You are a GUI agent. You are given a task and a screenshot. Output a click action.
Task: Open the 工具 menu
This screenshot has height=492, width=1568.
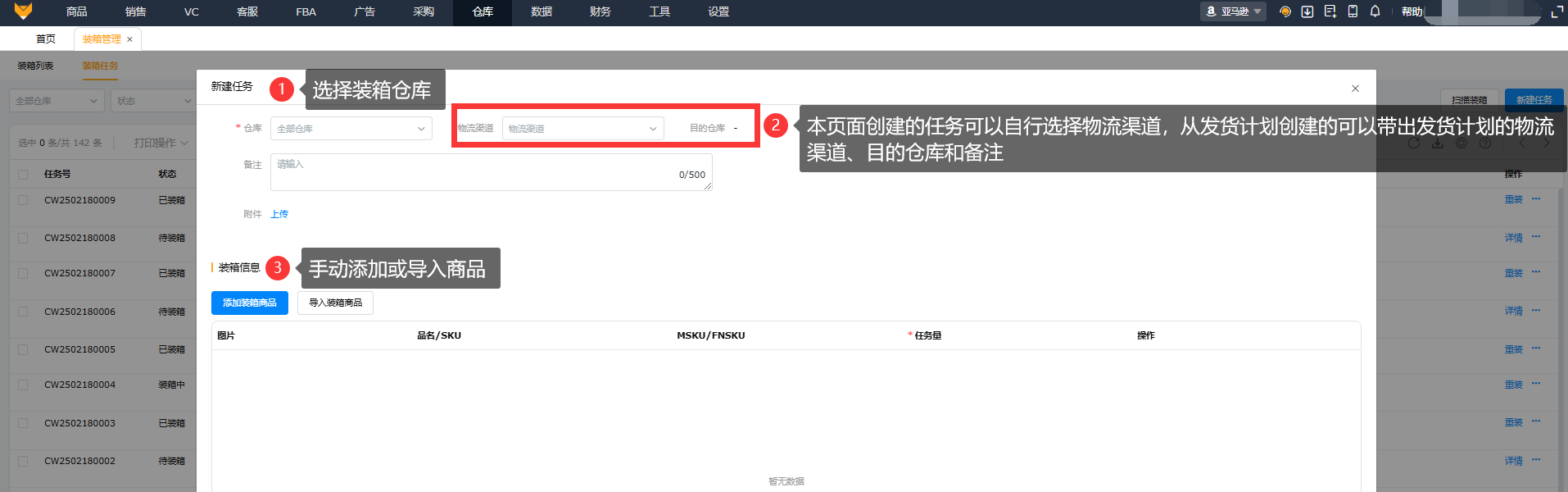(659, 11)
